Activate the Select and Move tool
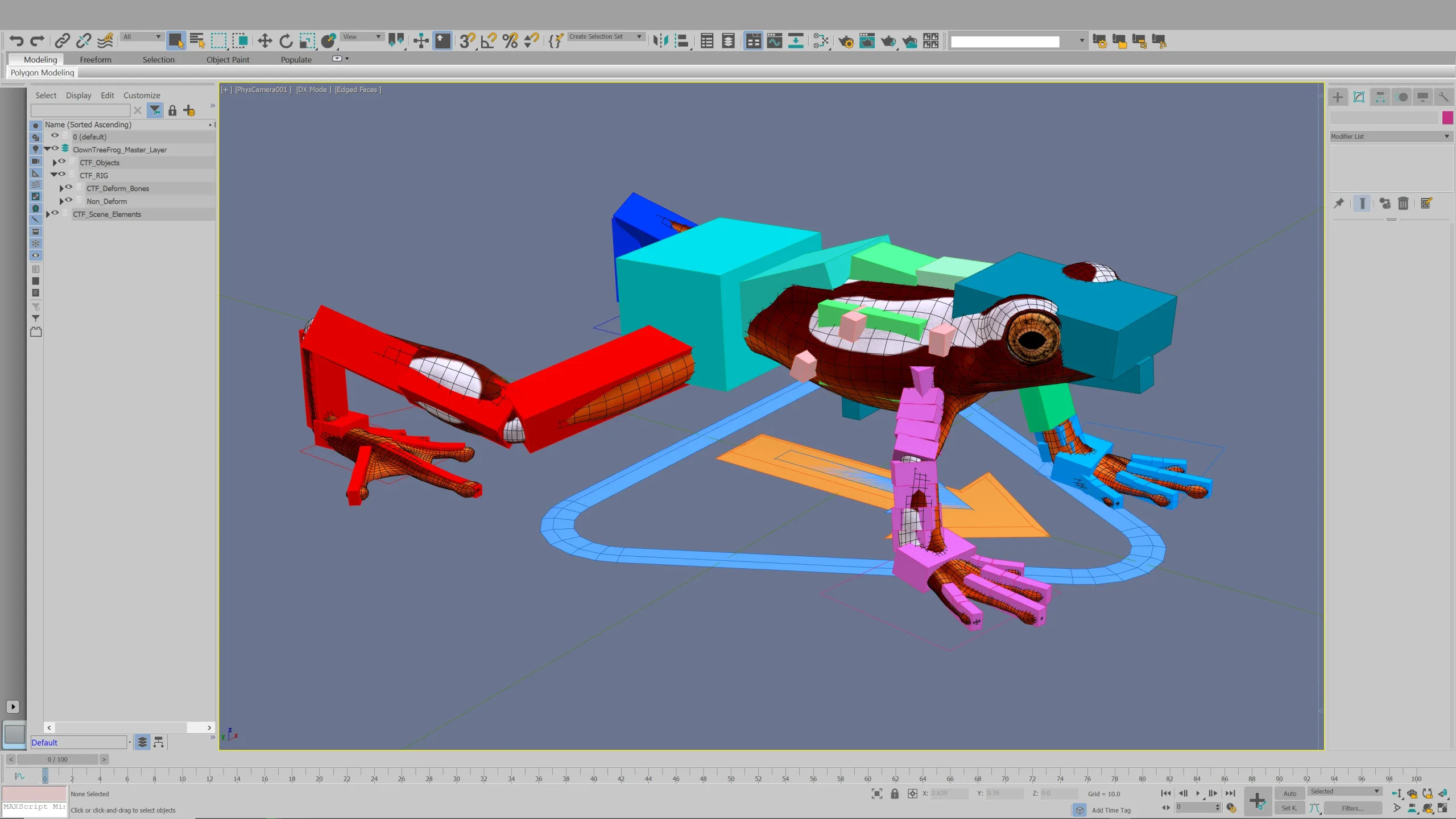1456x819 pixels. pyautogui.click(x=264, y=40)
